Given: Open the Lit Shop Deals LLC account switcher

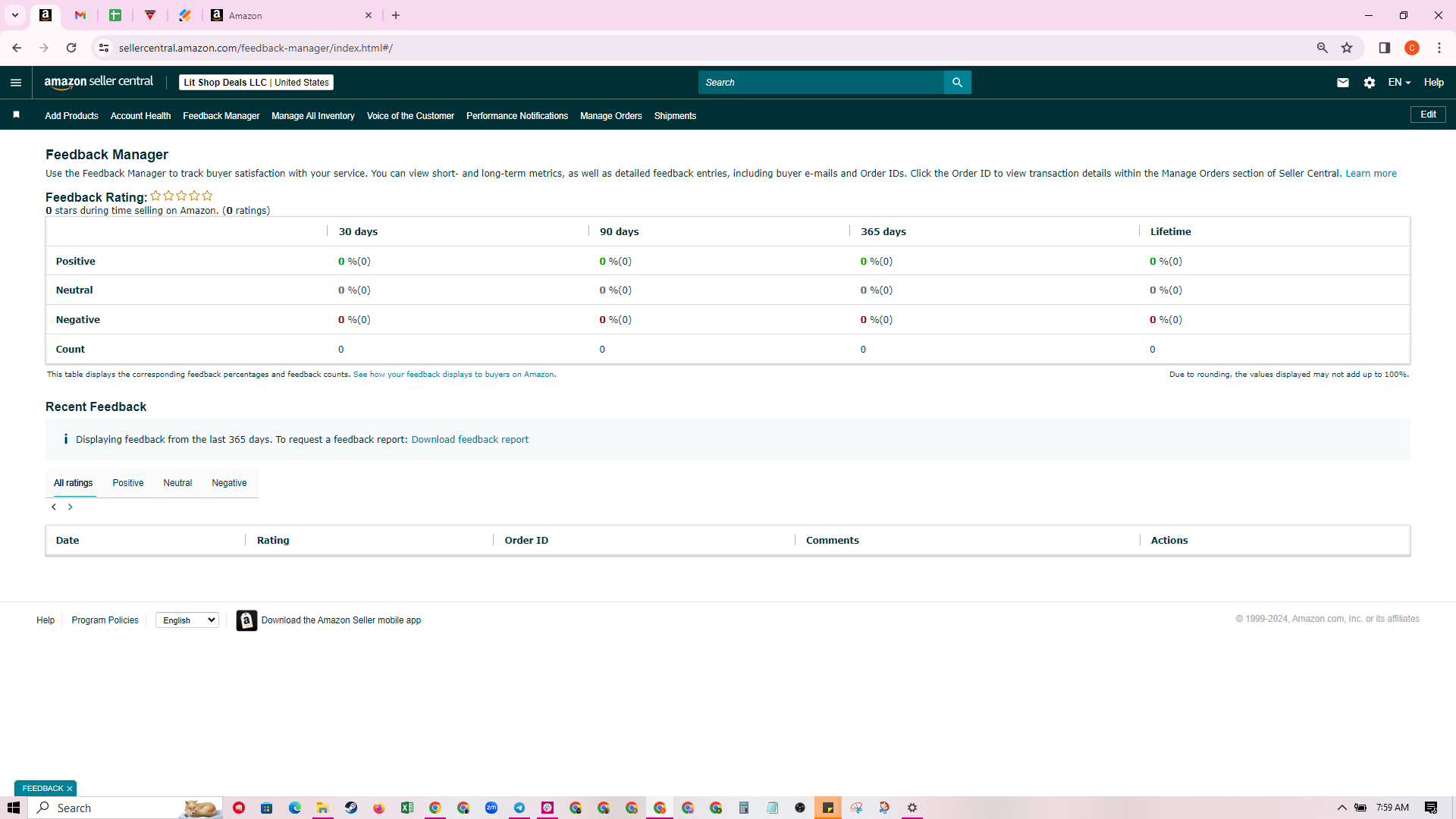Looking at the screenshot, I should pyautogui.click(x=256, y=83).
